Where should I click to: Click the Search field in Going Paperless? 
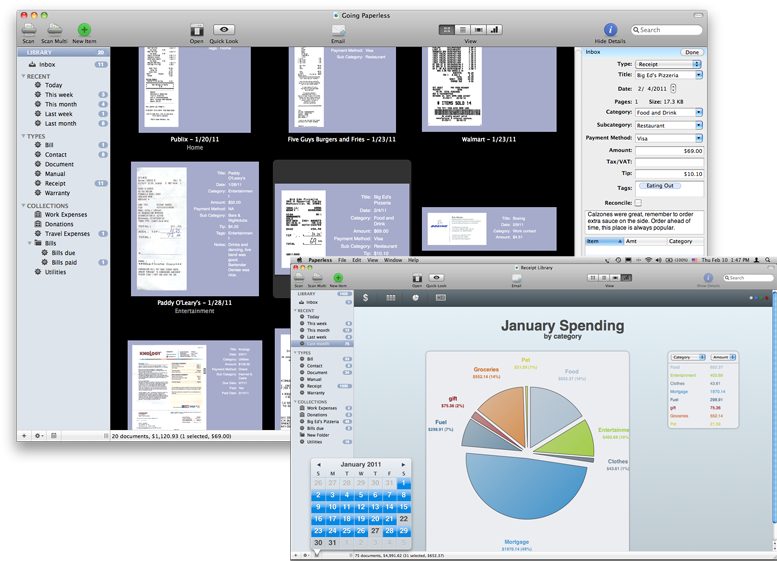(666, 30)
